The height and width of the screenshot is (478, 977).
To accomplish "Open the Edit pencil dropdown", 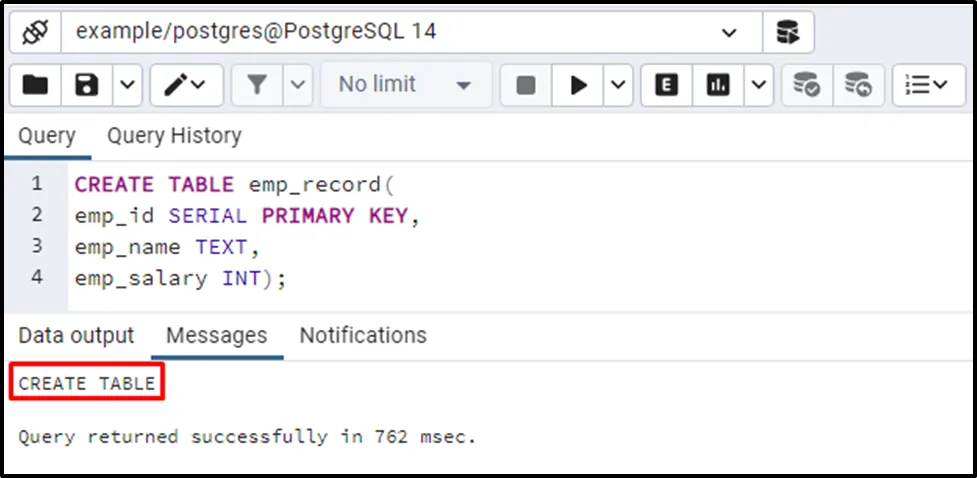I will click(x=186, y=86).
